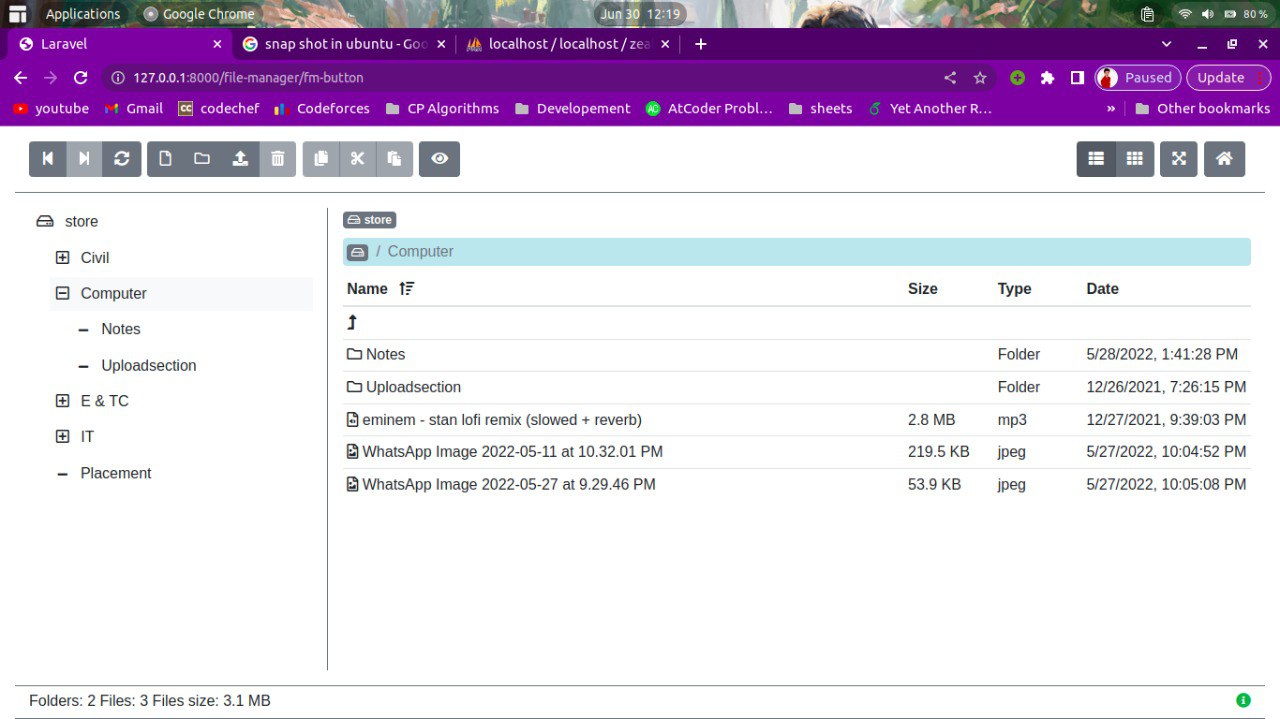The height and width of the screenshot is (719, 1280).
Task: Open the Codeforces bookmark
Action: (x=332, y=108)
